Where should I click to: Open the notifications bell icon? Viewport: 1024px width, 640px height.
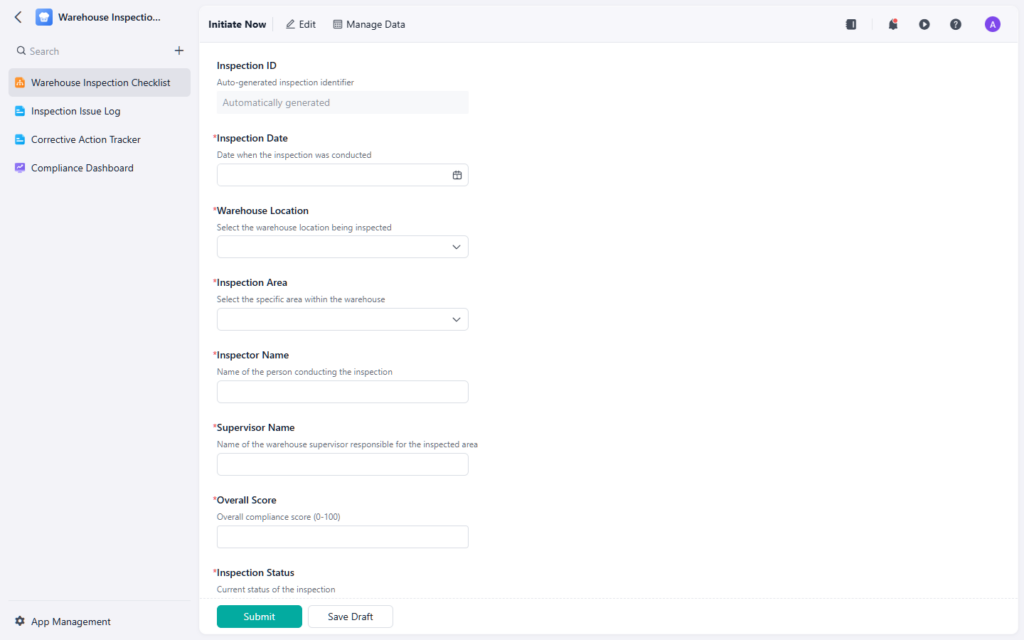point(893,24)
